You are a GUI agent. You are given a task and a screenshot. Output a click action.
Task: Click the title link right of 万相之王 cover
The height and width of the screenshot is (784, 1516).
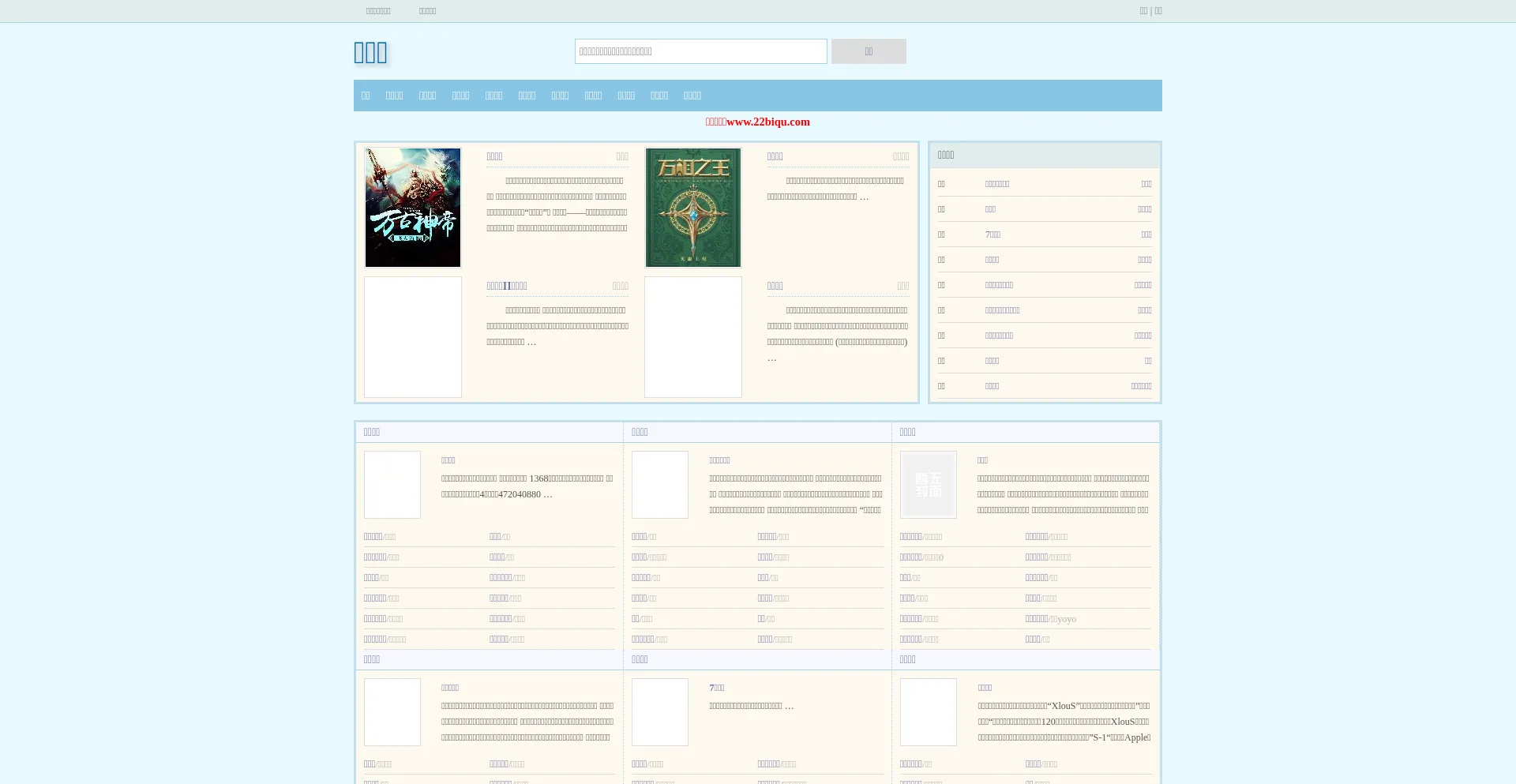coord(775,156)
